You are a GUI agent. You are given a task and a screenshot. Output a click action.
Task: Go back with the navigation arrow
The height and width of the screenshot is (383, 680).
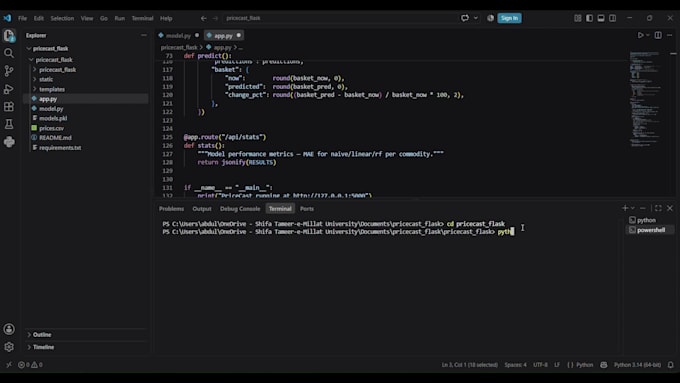click(203, 18)
